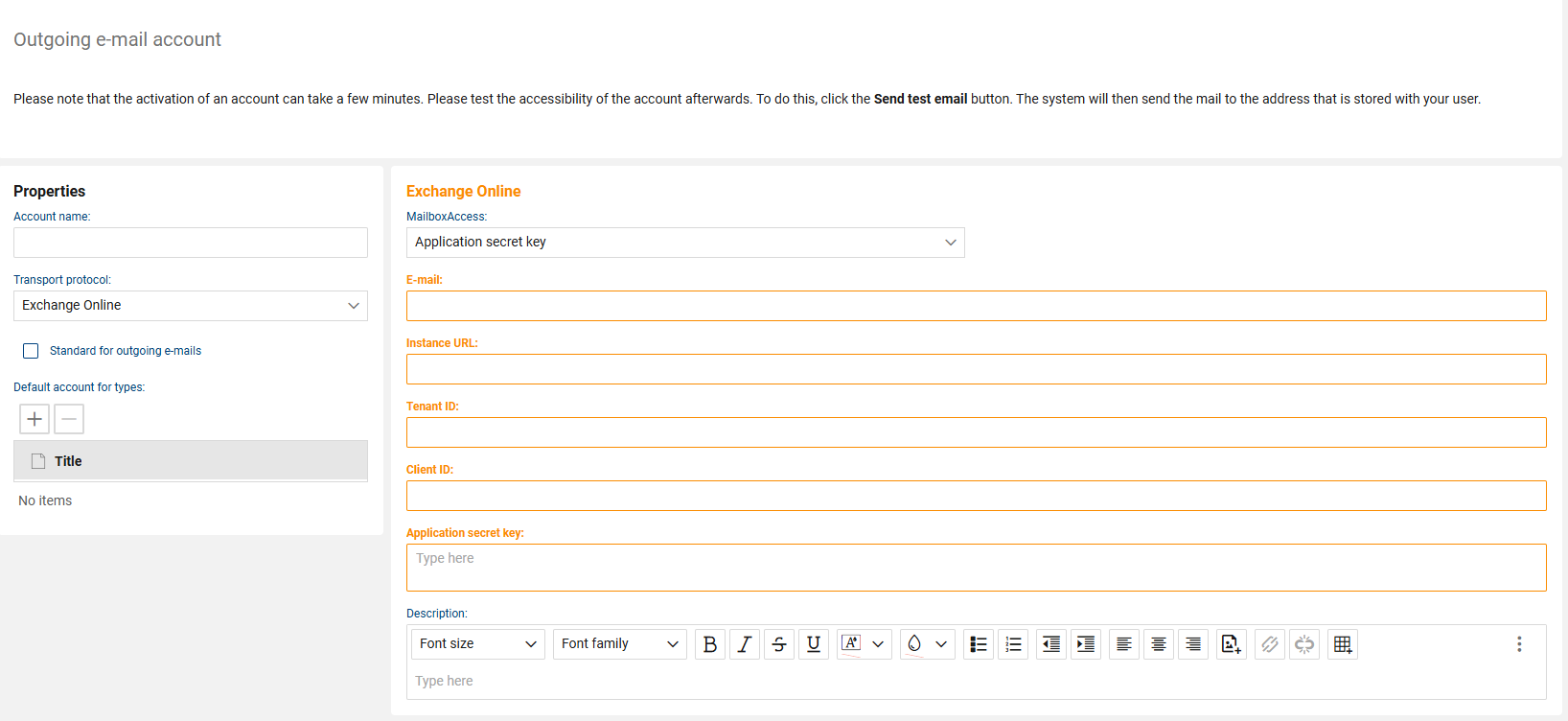Open the Transport protocol dropdown

pyautogui.click(x=191, y=306)
